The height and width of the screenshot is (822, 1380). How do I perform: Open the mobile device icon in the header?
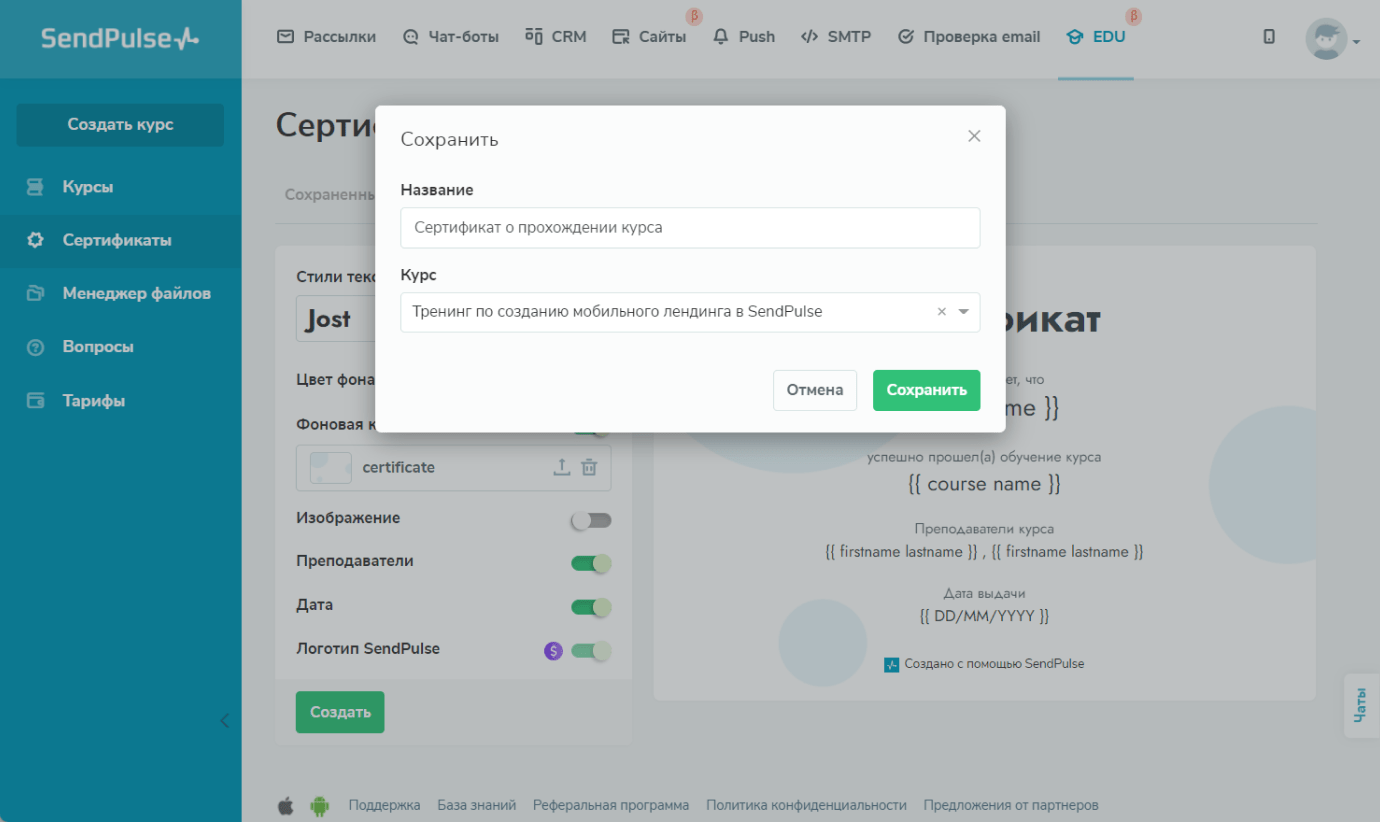point(1269,37)
